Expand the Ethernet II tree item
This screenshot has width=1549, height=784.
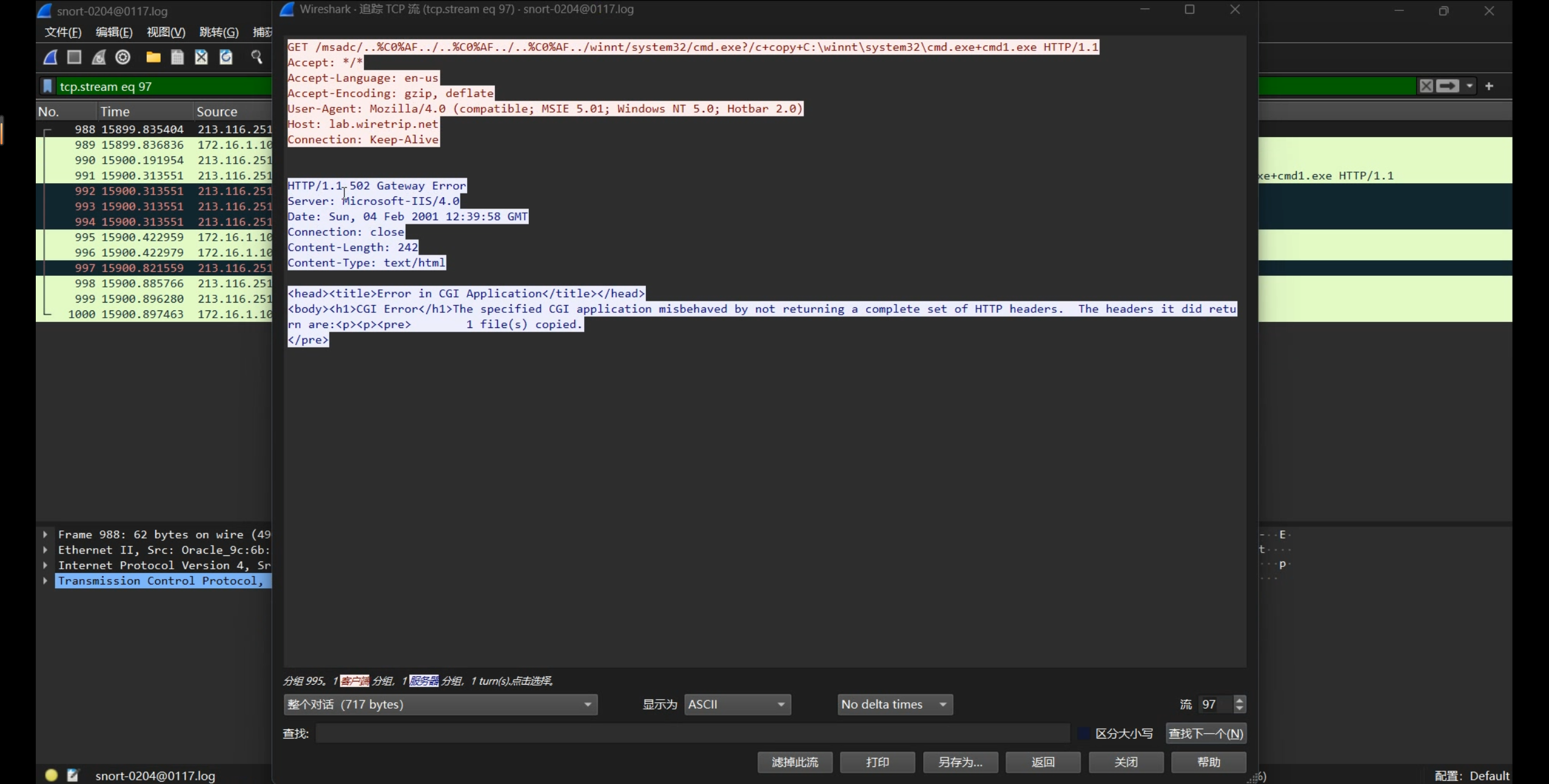(x=45, y=550)
